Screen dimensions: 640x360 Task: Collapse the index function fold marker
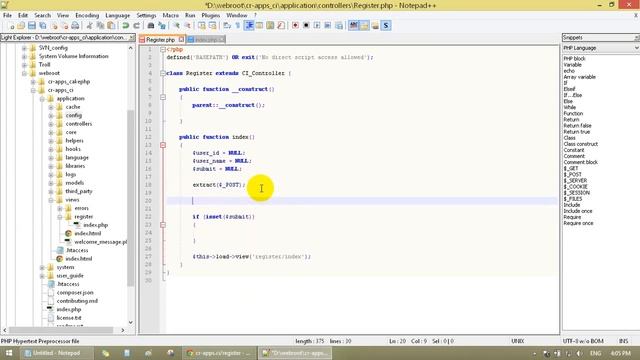coord(163,145)
